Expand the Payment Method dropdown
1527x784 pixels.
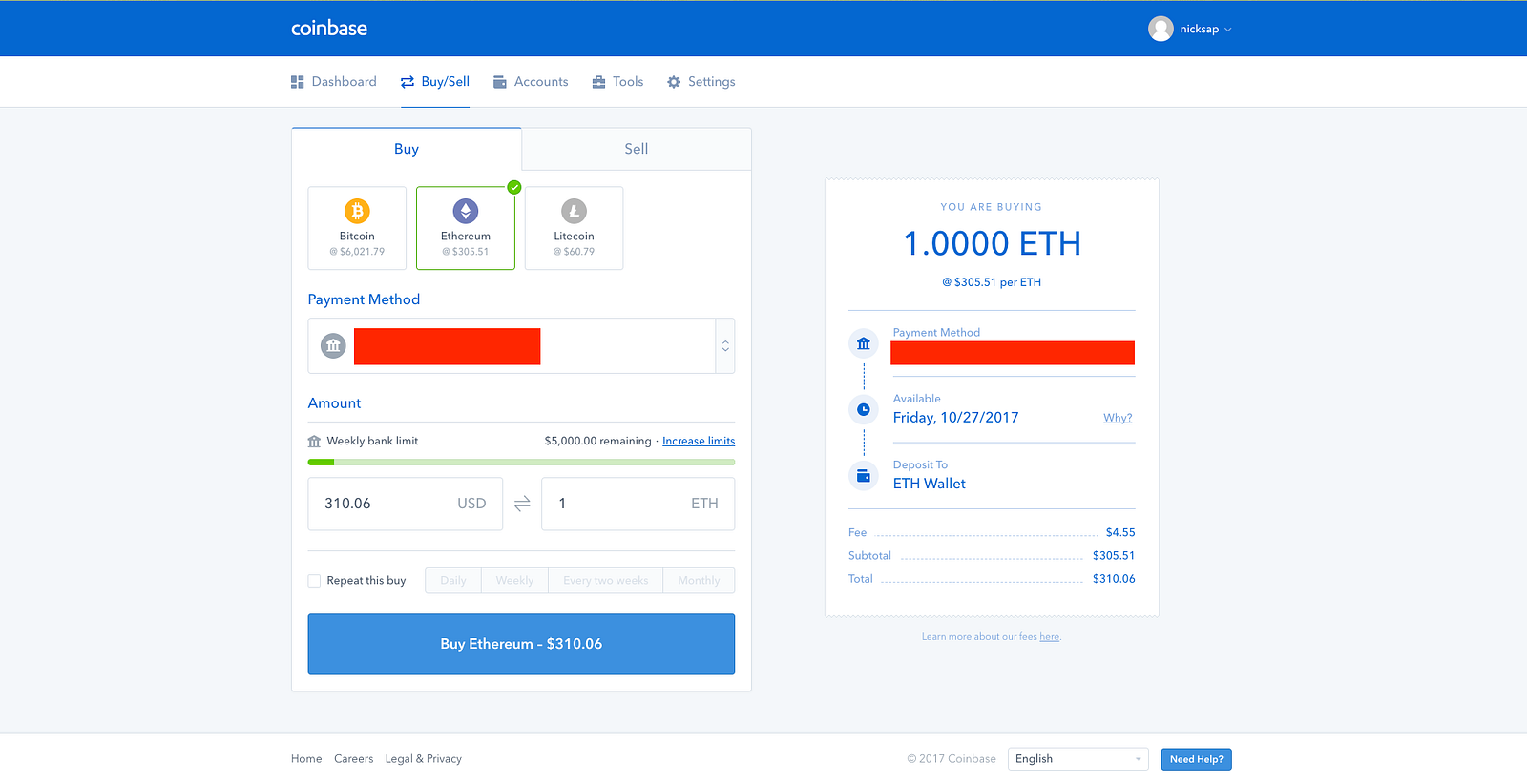[725, 346]
